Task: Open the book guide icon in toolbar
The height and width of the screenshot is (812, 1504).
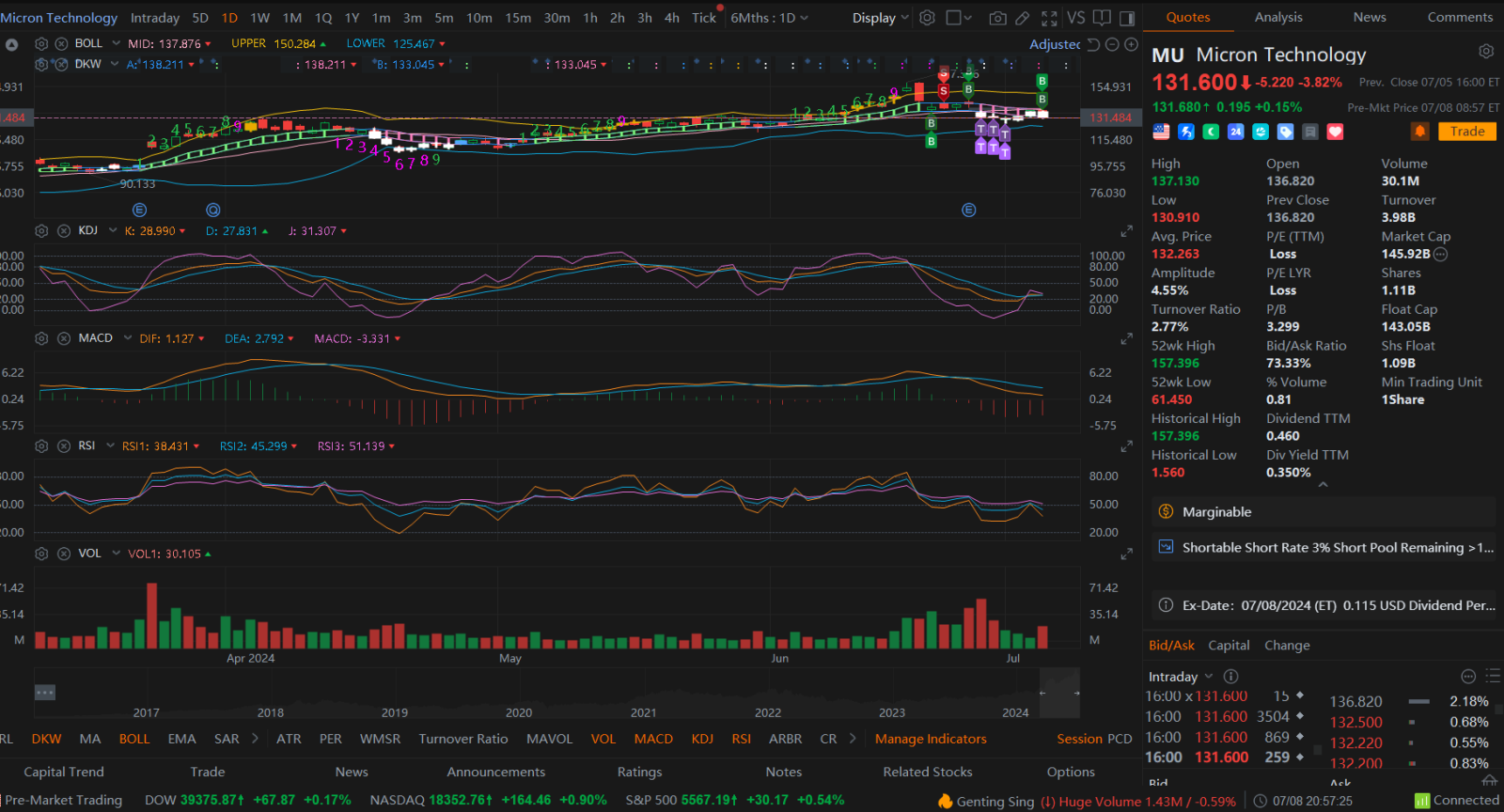Action: (x=1103, y=18)
